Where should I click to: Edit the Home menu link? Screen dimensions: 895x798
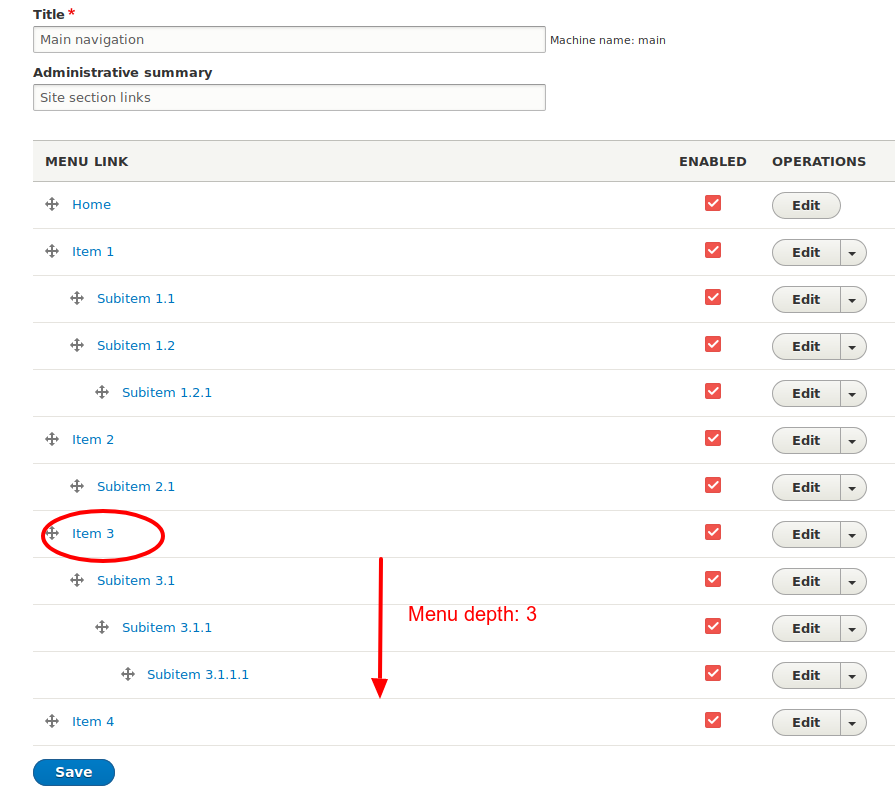tap(806, 205)
